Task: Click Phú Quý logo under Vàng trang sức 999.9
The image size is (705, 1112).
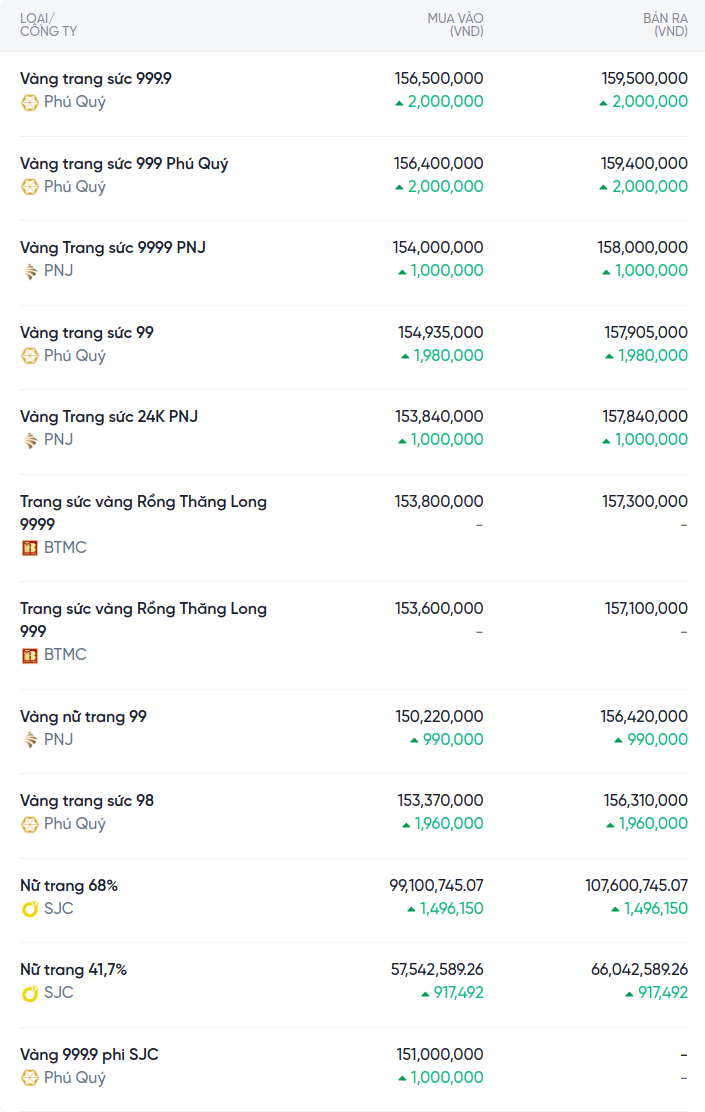Action: click(x=30, y=102)
